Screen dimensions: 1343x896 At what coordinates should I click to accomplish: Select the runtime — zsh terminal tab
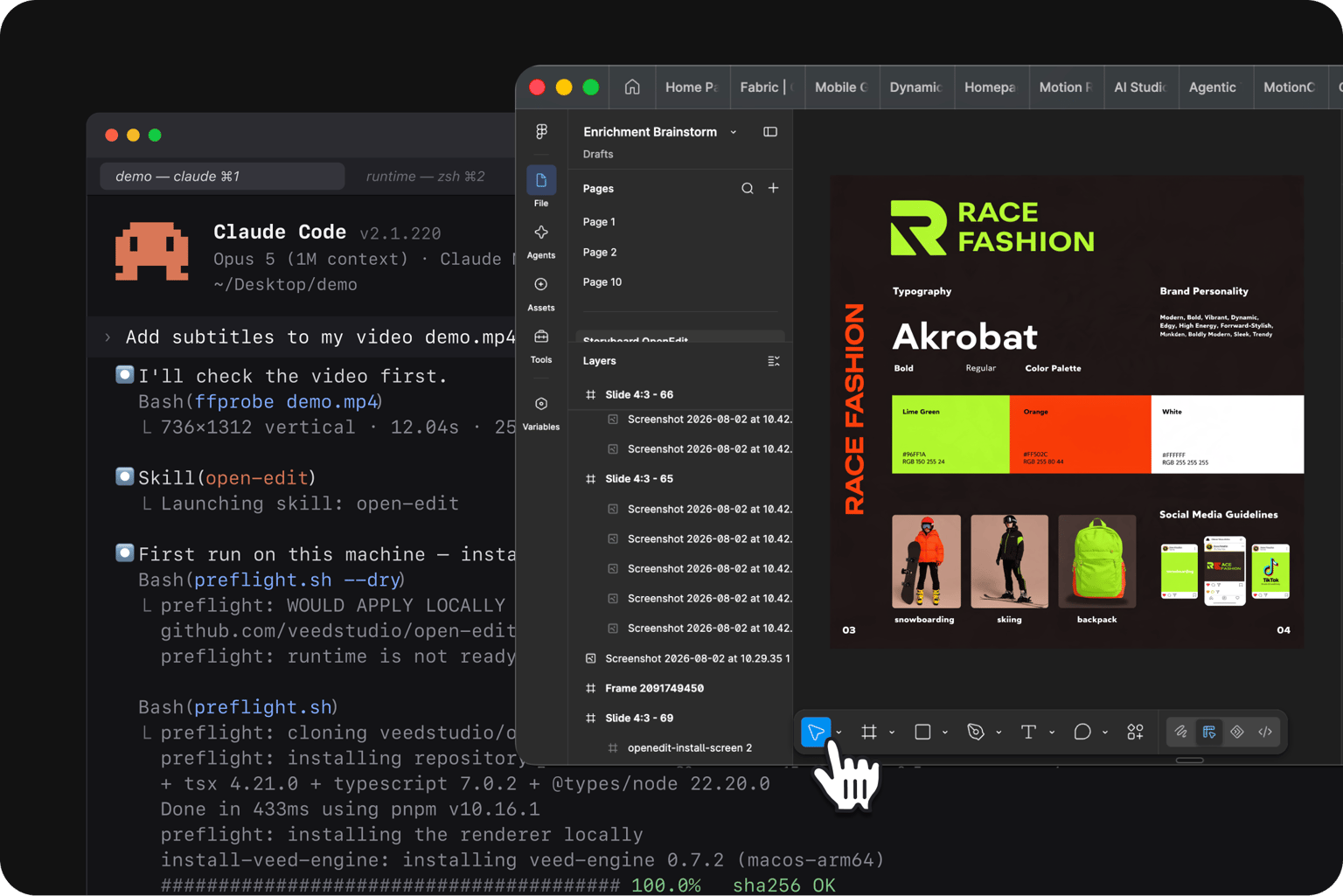coord(425,177)
